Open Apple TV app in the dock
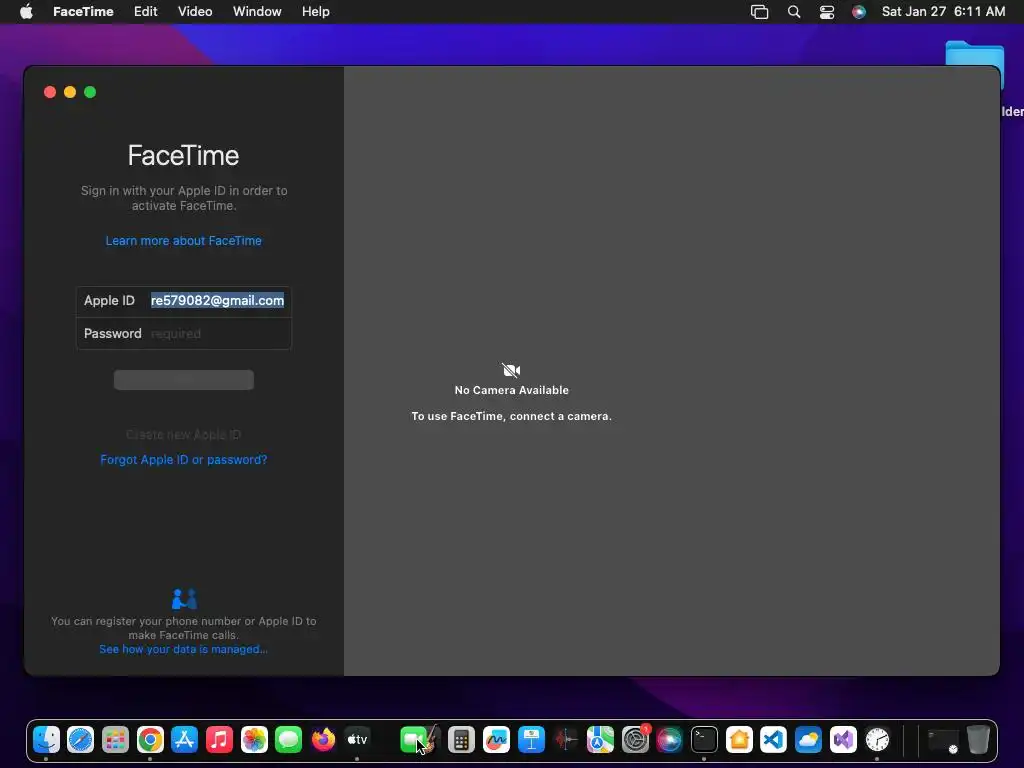1024x768 pixels. [357, 740]
